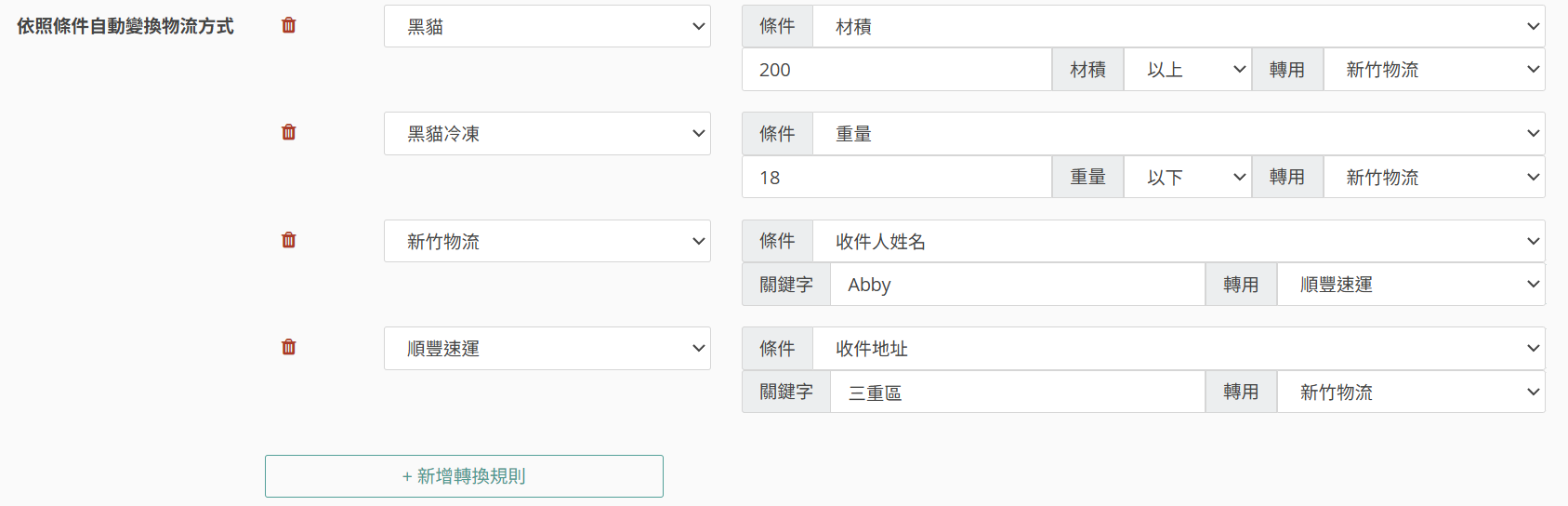The height and width of the screenshot is (506, 1568).
Task: Delete the 黑貓冷凍 rule via trash icon
Action: [x=289, y=132]
